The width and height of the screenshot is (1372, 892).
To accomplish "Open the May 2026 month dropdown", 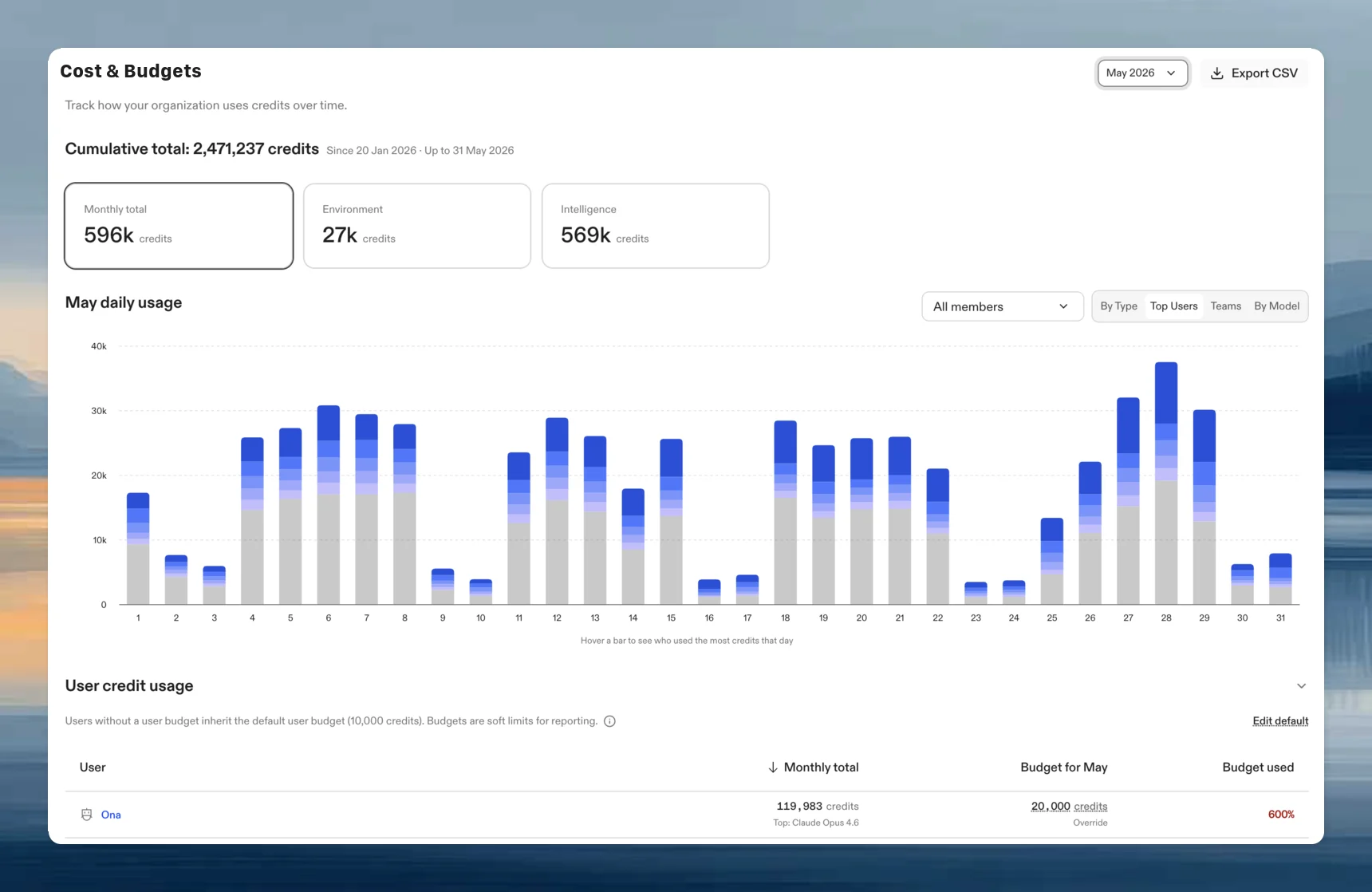I will pyautogui.click(x=1142, y=73).
